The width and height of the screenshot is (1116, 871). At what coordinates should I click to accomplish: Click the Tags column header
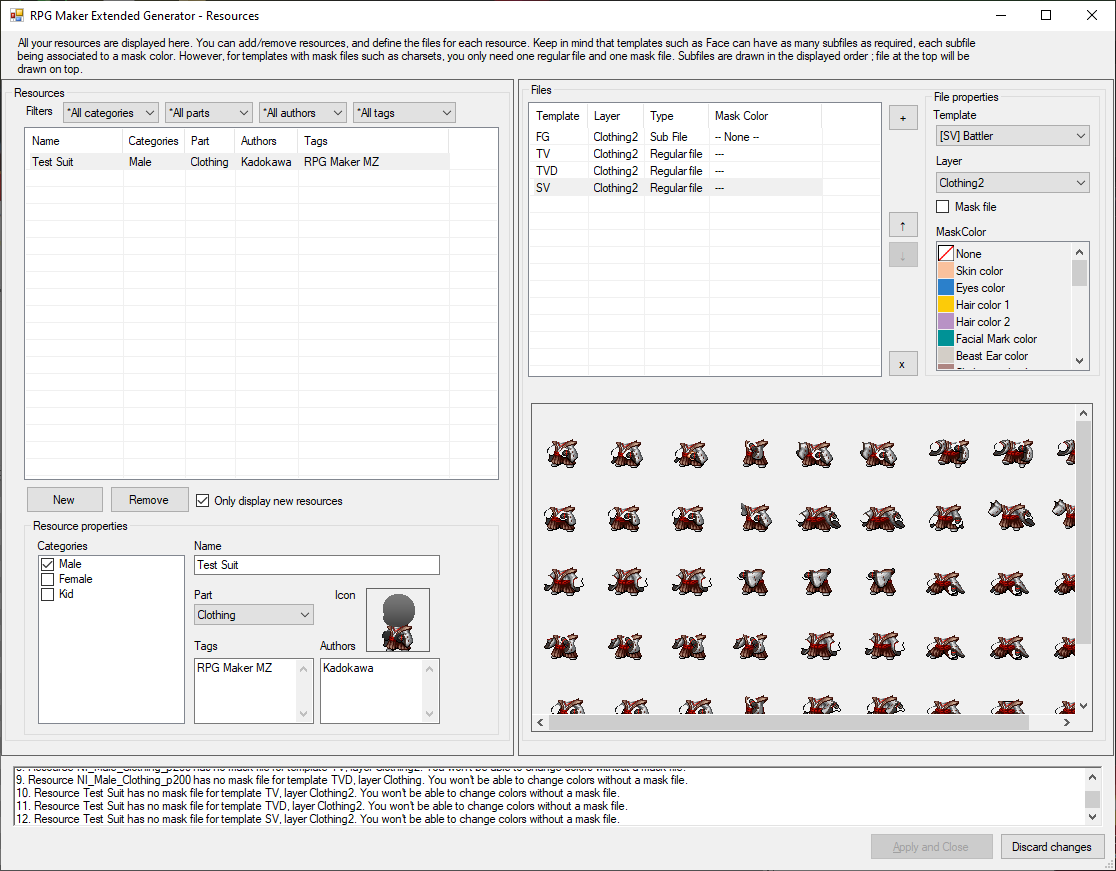373,141
